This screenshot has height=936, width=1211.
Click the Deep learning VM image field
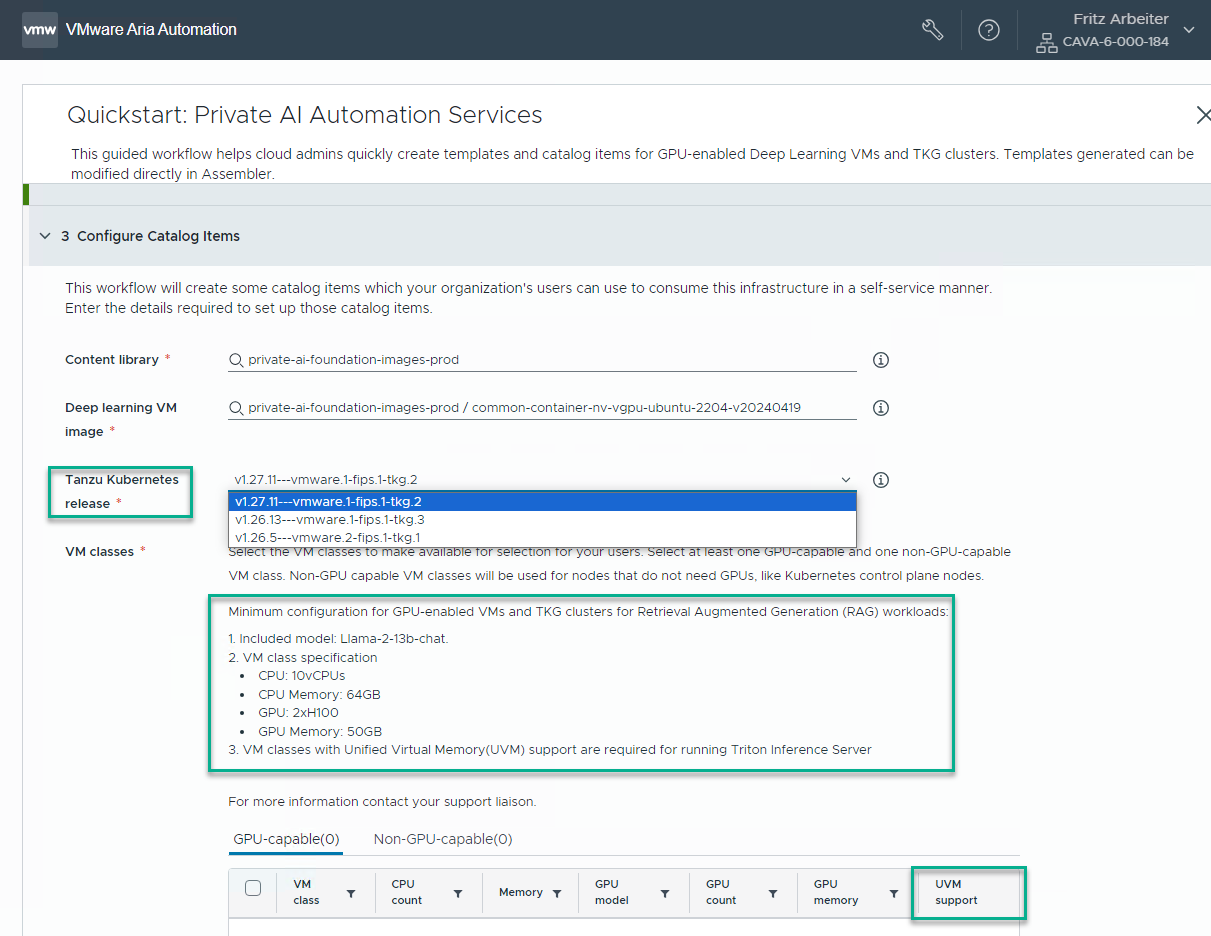coord(542,408)
